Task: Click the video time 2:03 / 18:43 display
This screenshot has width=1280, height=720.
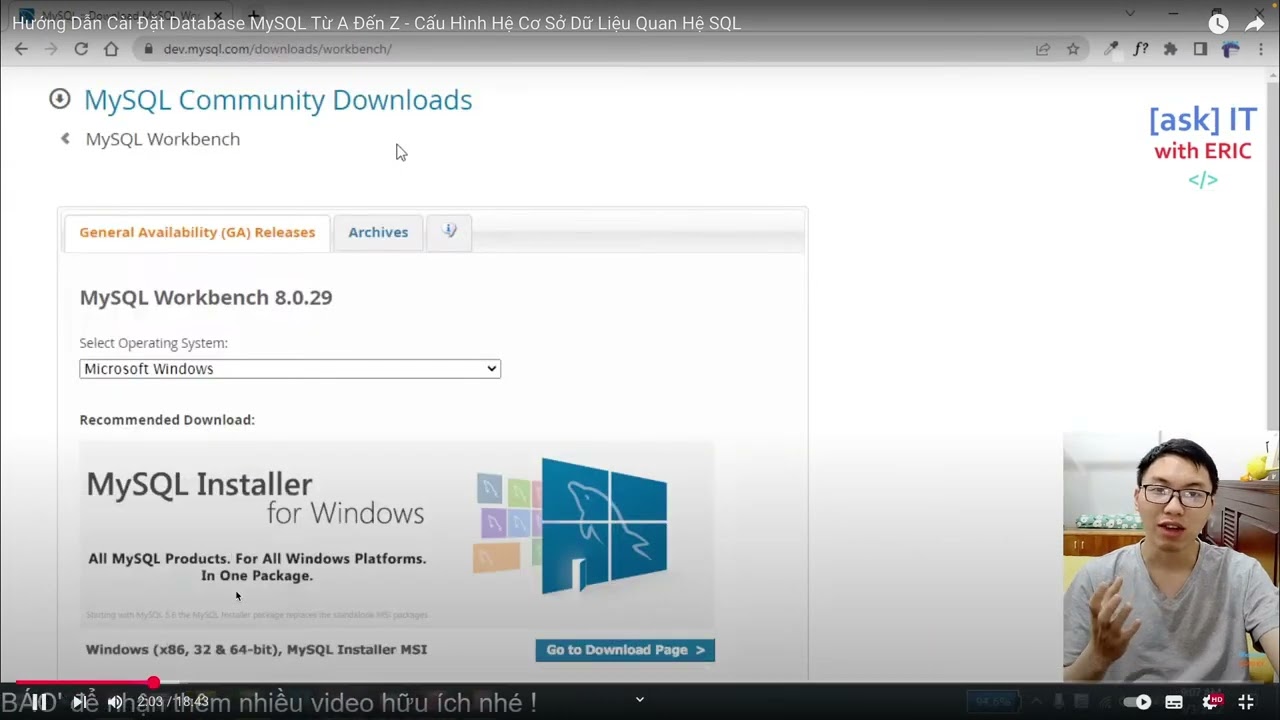Action: [173, 702]
